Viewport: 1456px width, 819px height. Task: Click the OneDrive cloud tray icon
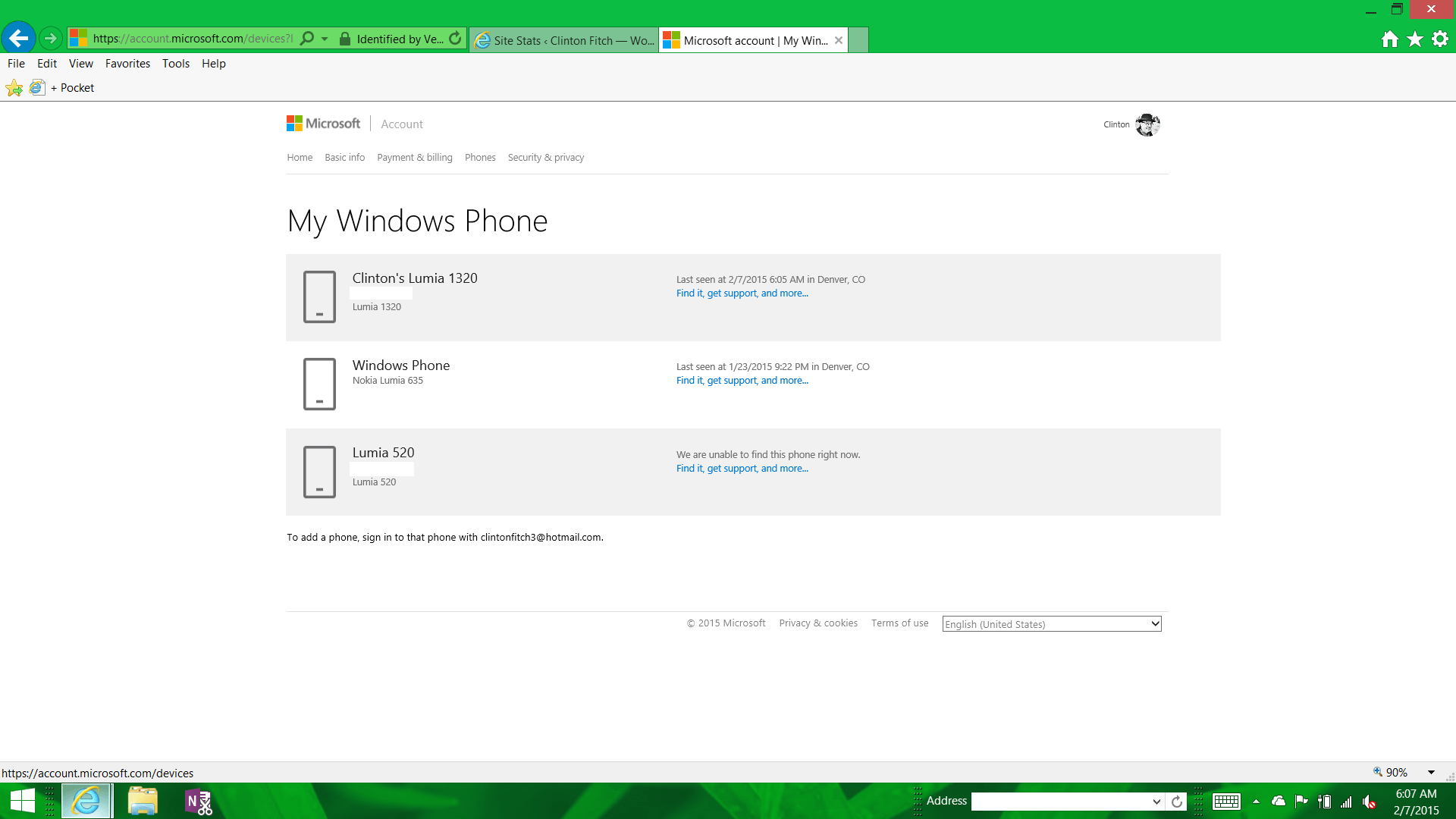pyautogui.click(x=1279, y=802)
